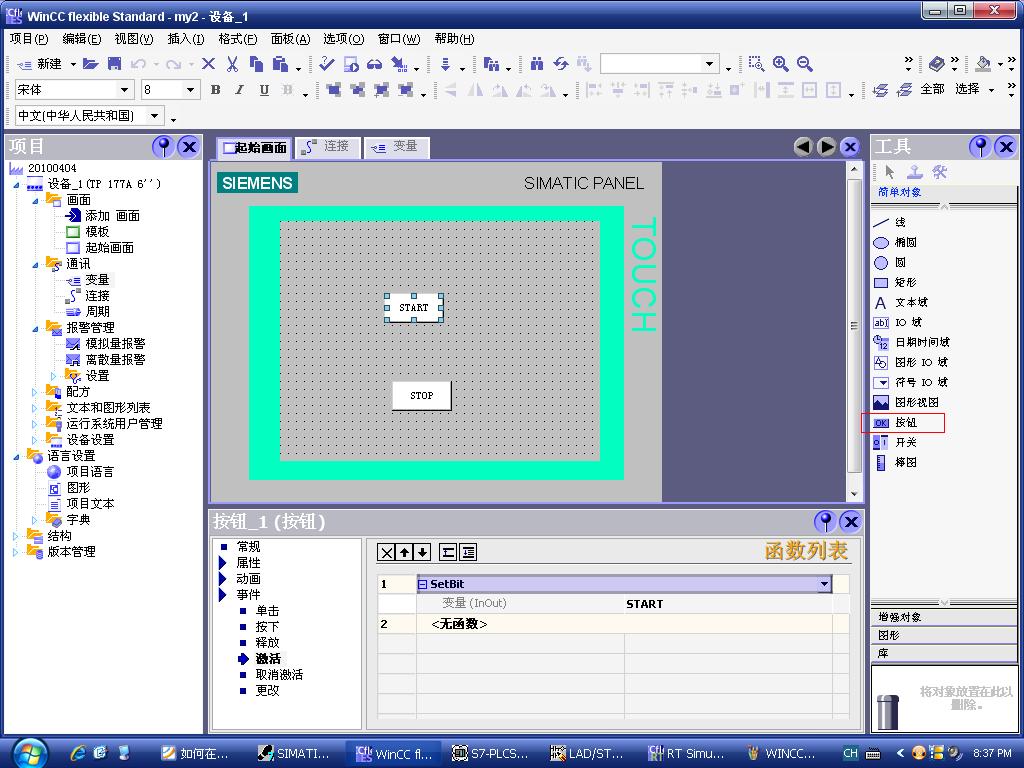Image resolution: width=1024 pixels, height=768 pixels.
Task: Select the 开关 switch object tool
Action: 904,443
